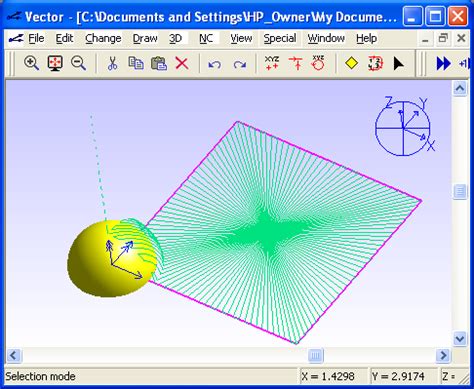474x389 pixels.
Task: Open the Edit menu
Action: [x=64, y=39]
